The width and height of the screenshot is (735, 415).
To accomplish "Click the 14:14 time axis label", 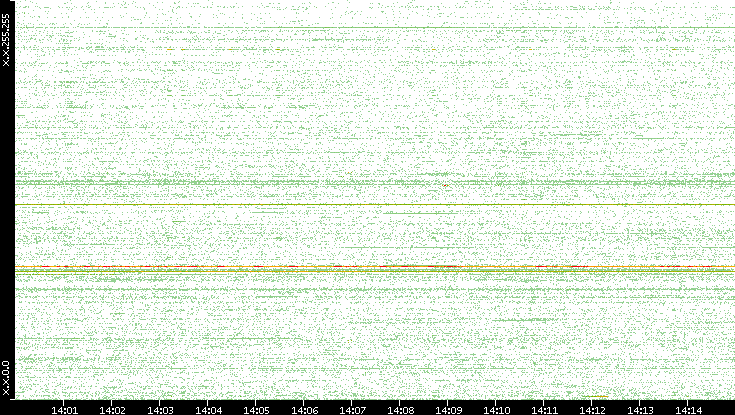I will pos(688,411).
